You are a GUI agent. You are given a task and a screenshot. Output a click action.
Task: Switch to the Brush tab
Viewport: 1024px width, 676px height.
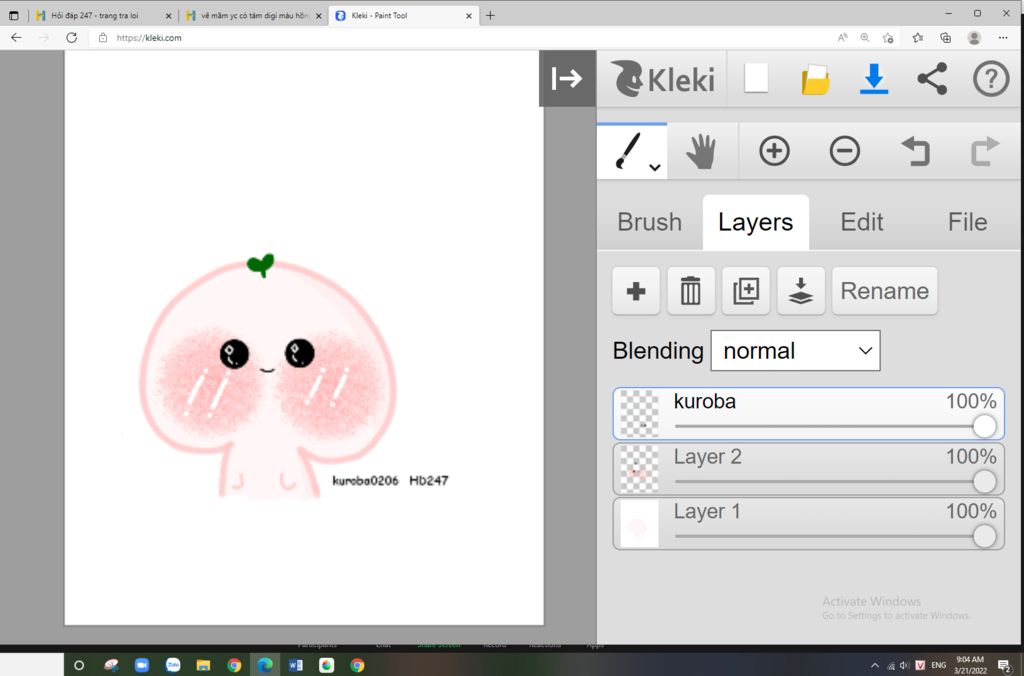649,222
